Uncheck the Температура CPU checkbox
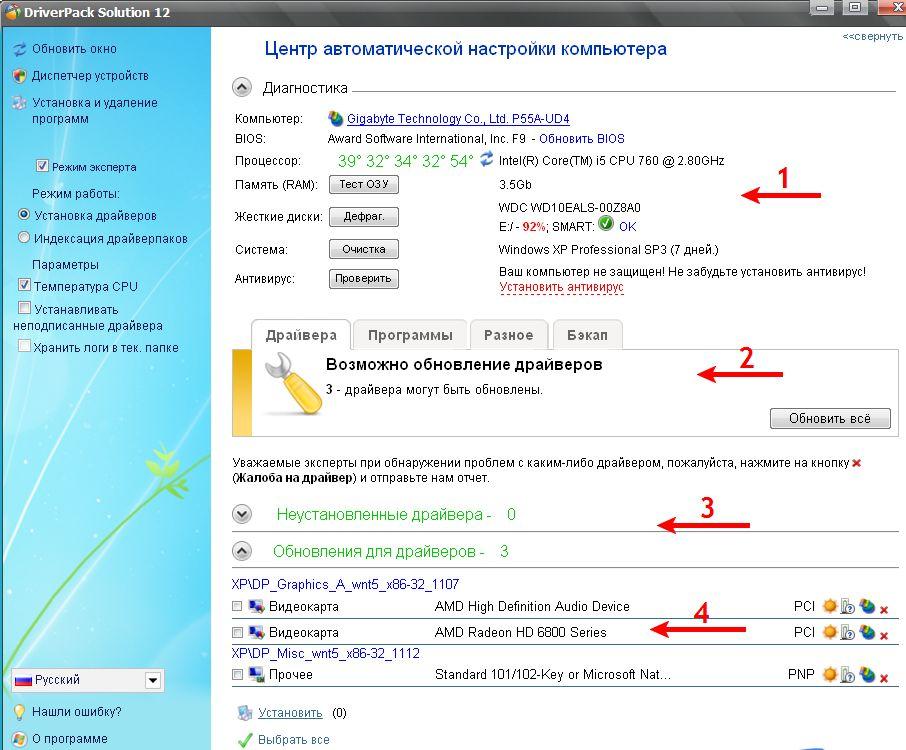The width and height of the screenshot is (906, 750). pyautogui.click(x=24, y=285)
